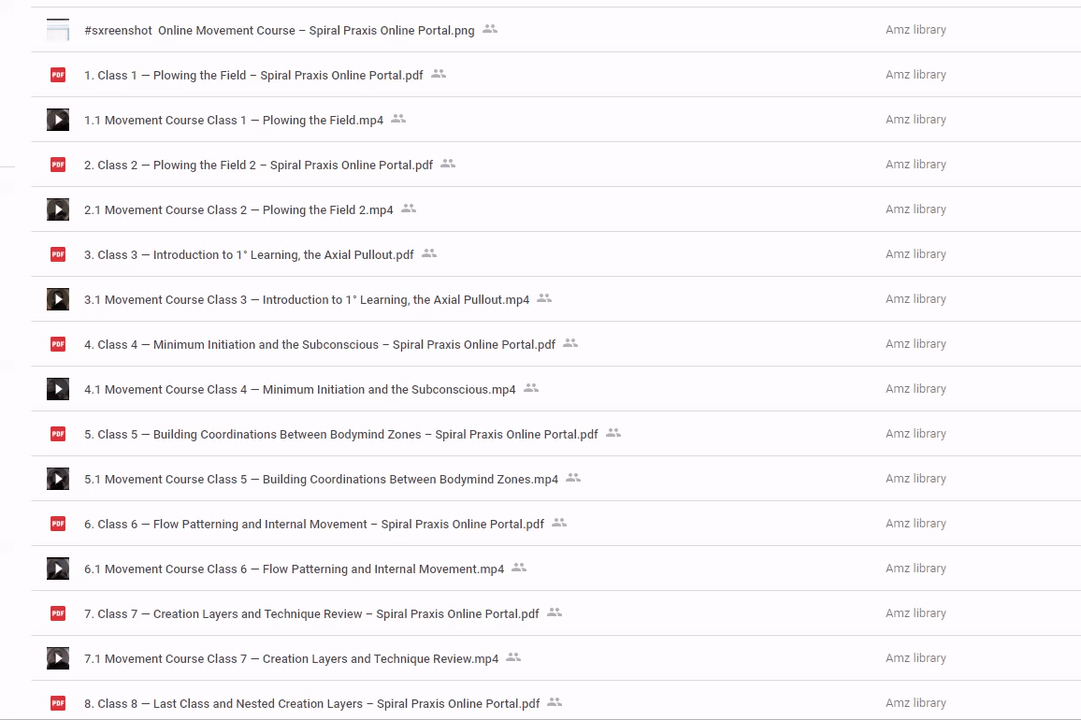The image size is (1081, 720).
Task: Open Class 6 Flow Patterning PDF document
Action: pyautogui.click(x=314, y=524)
